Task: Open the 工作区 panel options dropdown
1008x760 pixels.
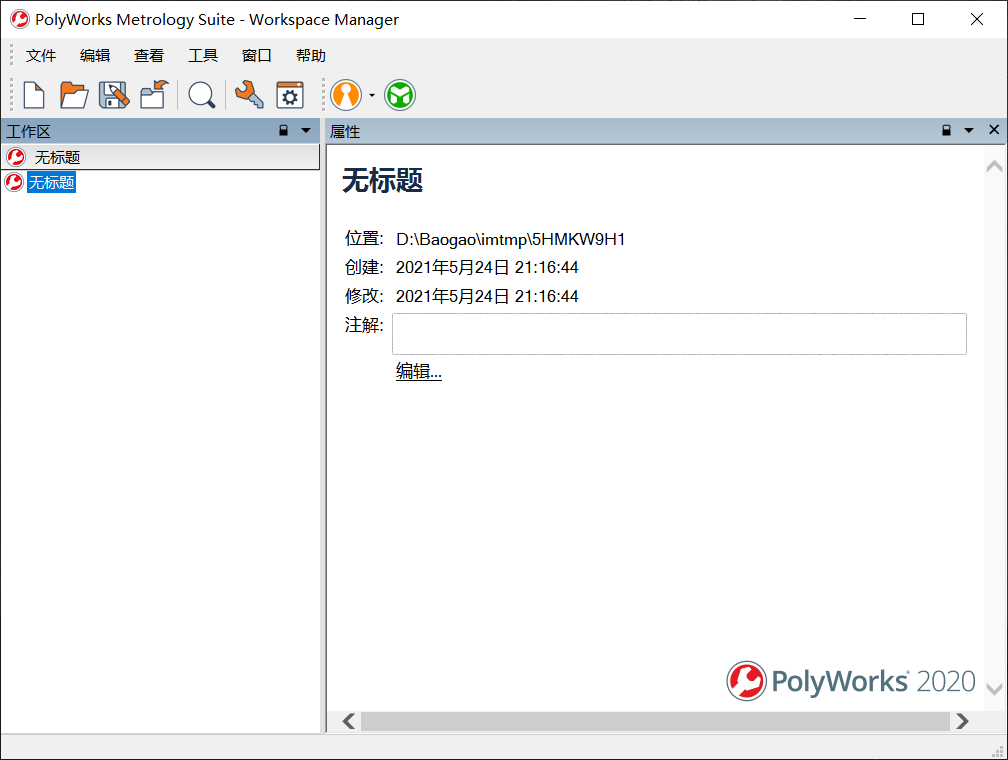Action: coord(306,130)
